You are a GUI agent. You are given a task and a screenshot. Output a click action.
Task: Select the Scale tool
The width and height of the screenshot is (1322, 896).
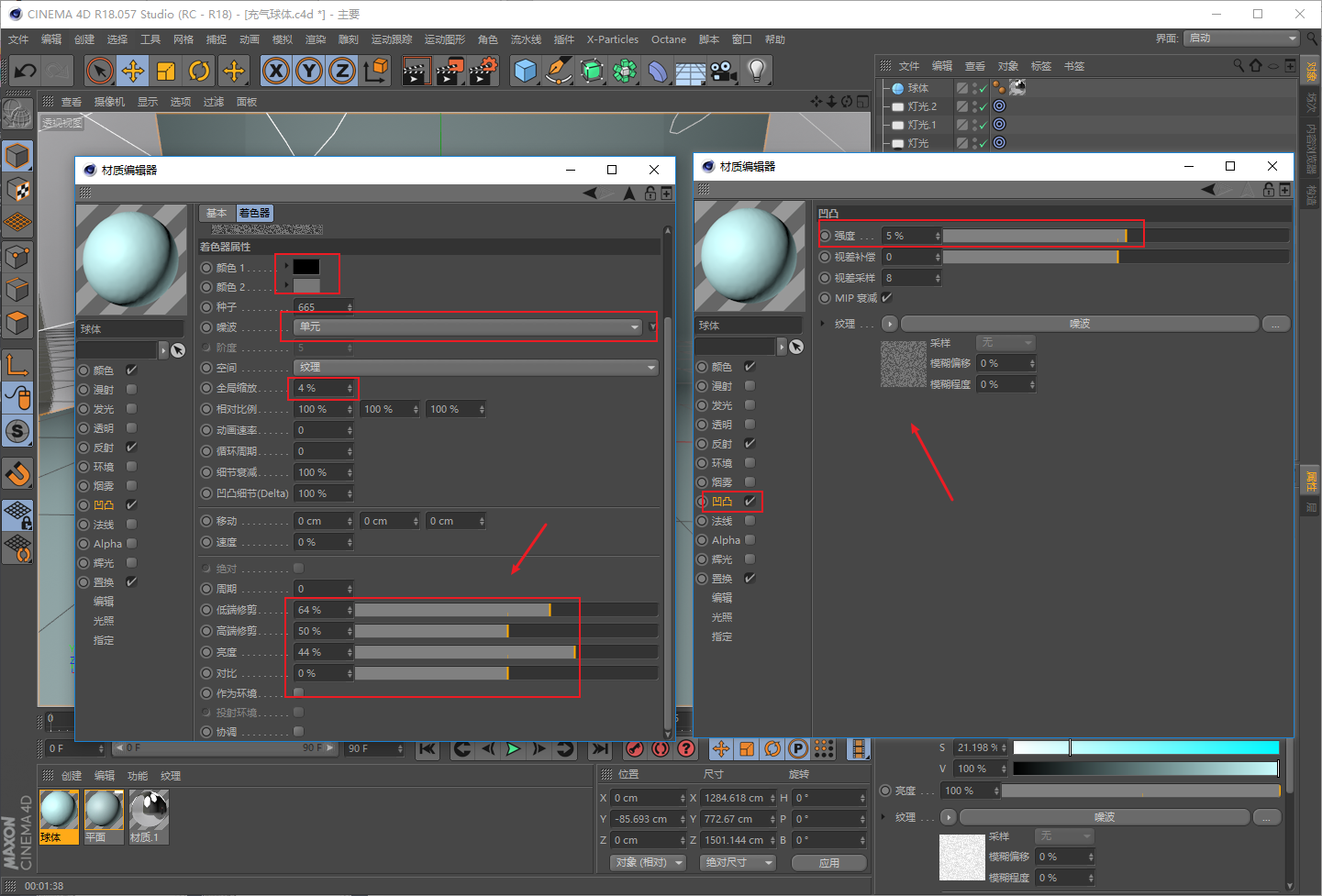(x=166, y=71)
